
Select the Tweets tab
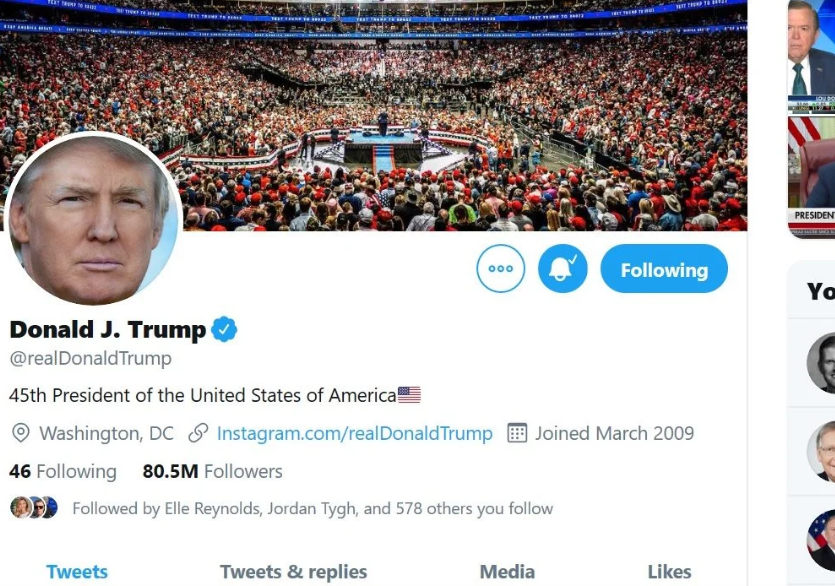(77, 572)
